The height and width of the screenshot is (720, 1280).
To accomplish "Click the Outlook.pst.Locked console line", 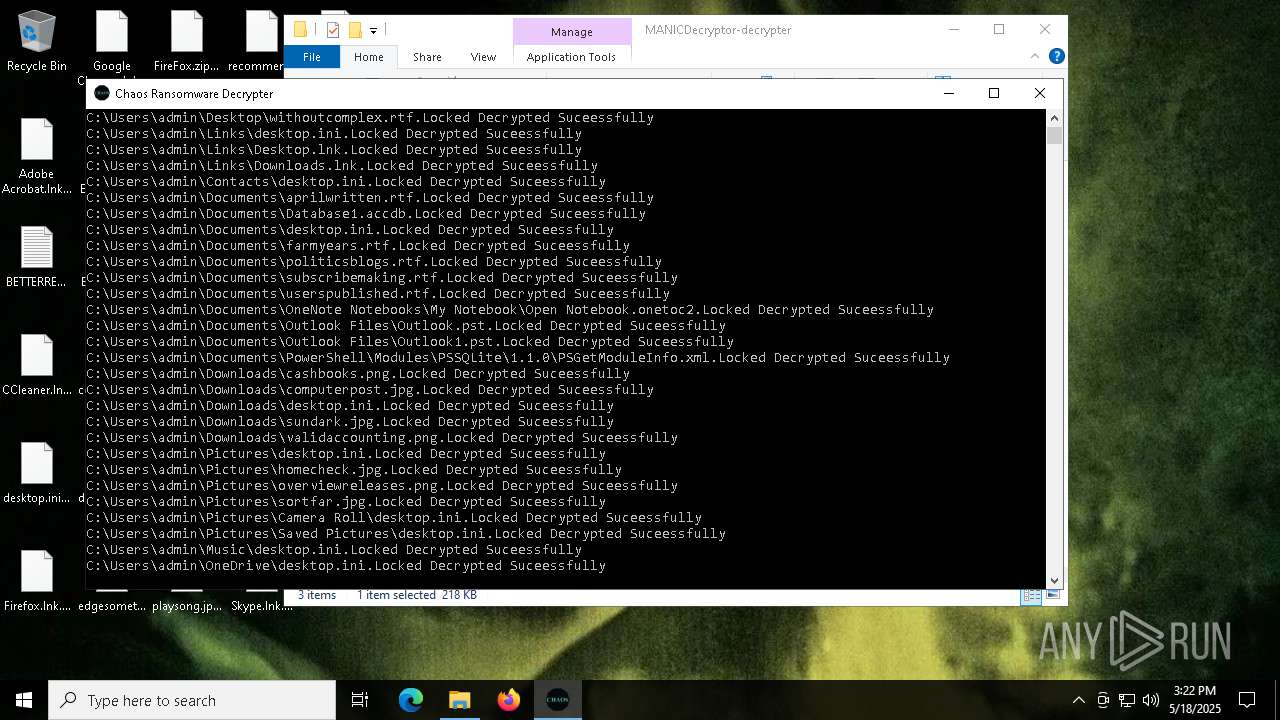I will (406, 325).
